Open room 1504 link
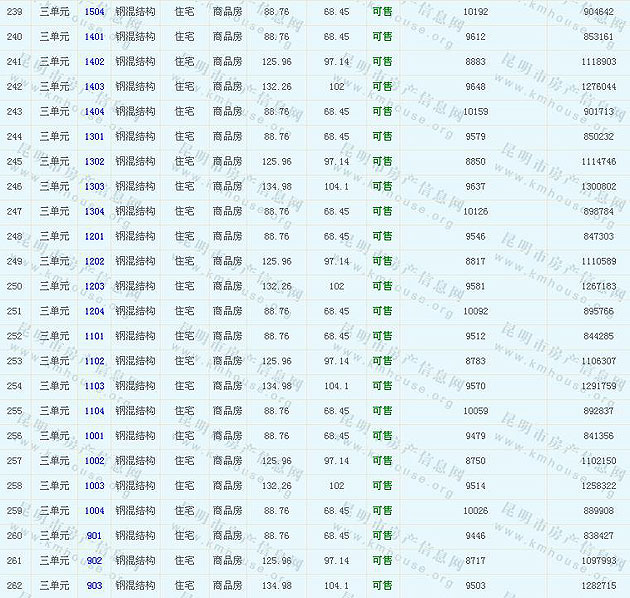 [x=94, y=12]
